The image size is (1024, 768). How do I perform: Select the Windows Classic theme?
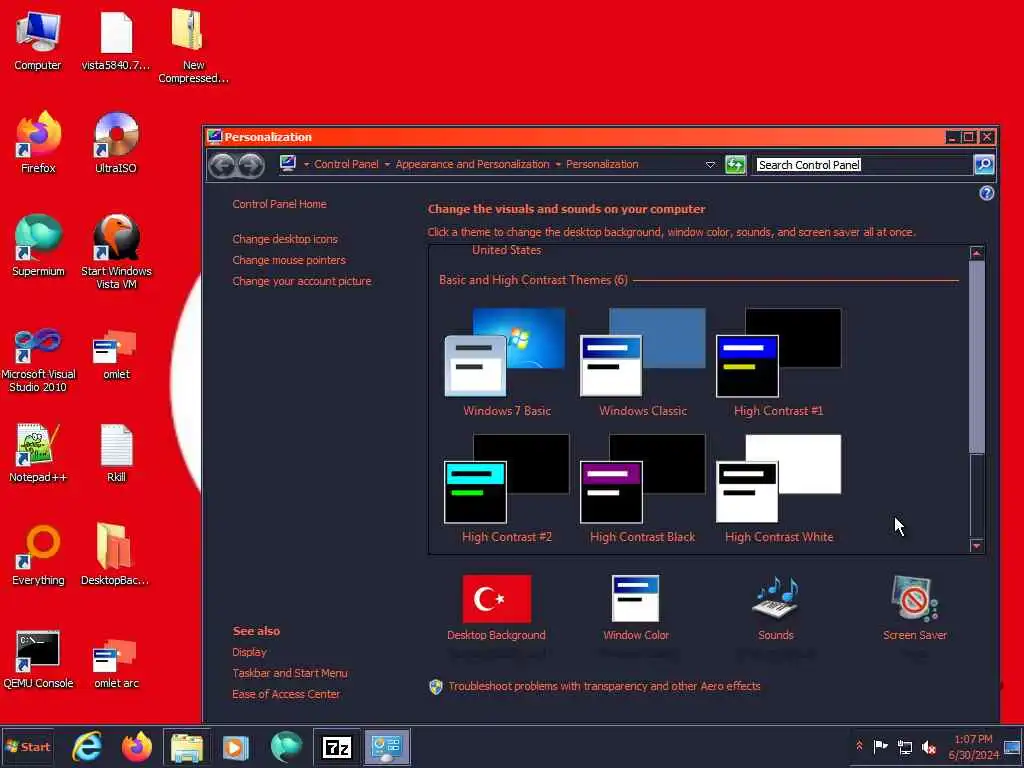pyautogui.click(x=643, y=362)
